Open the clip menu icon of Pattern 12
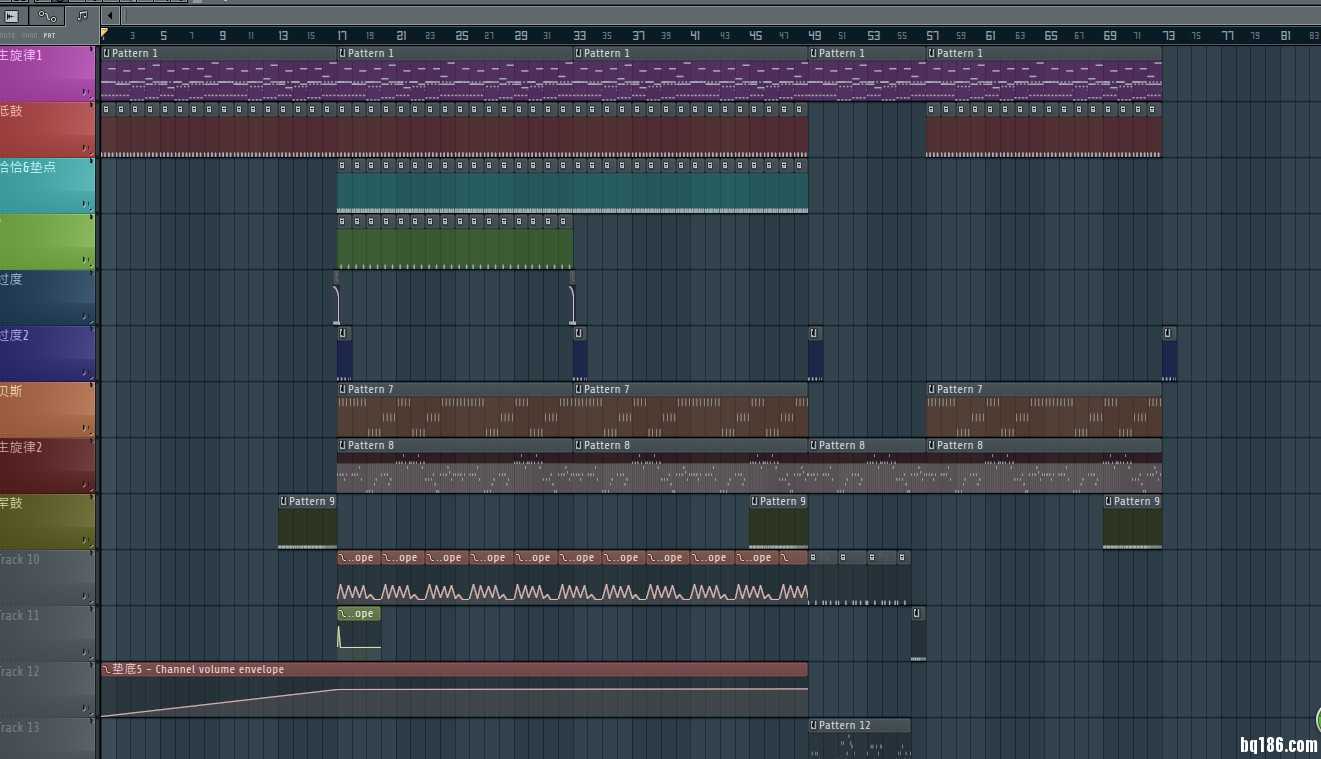Viewport: 1321px width, 759px height. [814, 725]
